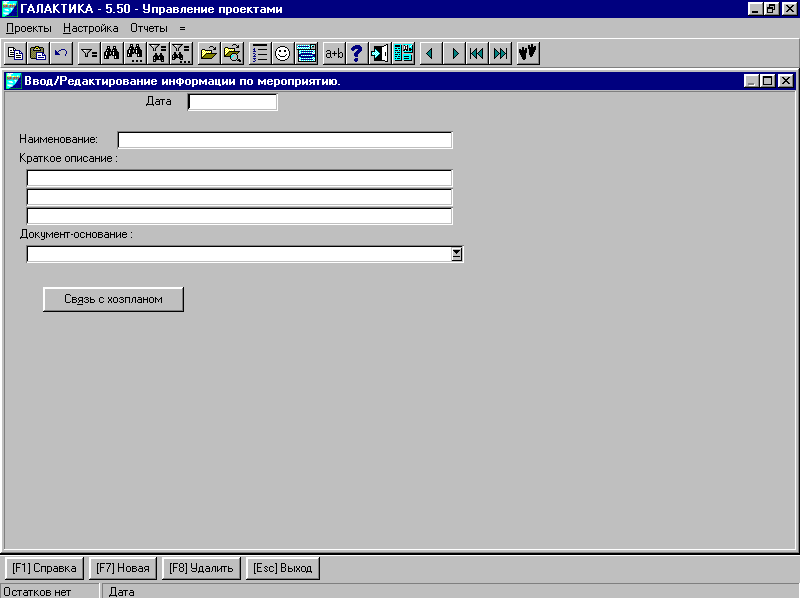Minimize the Ввод/Редактирование inner window
The image size is (800, 600).
[x=752, y=81]
